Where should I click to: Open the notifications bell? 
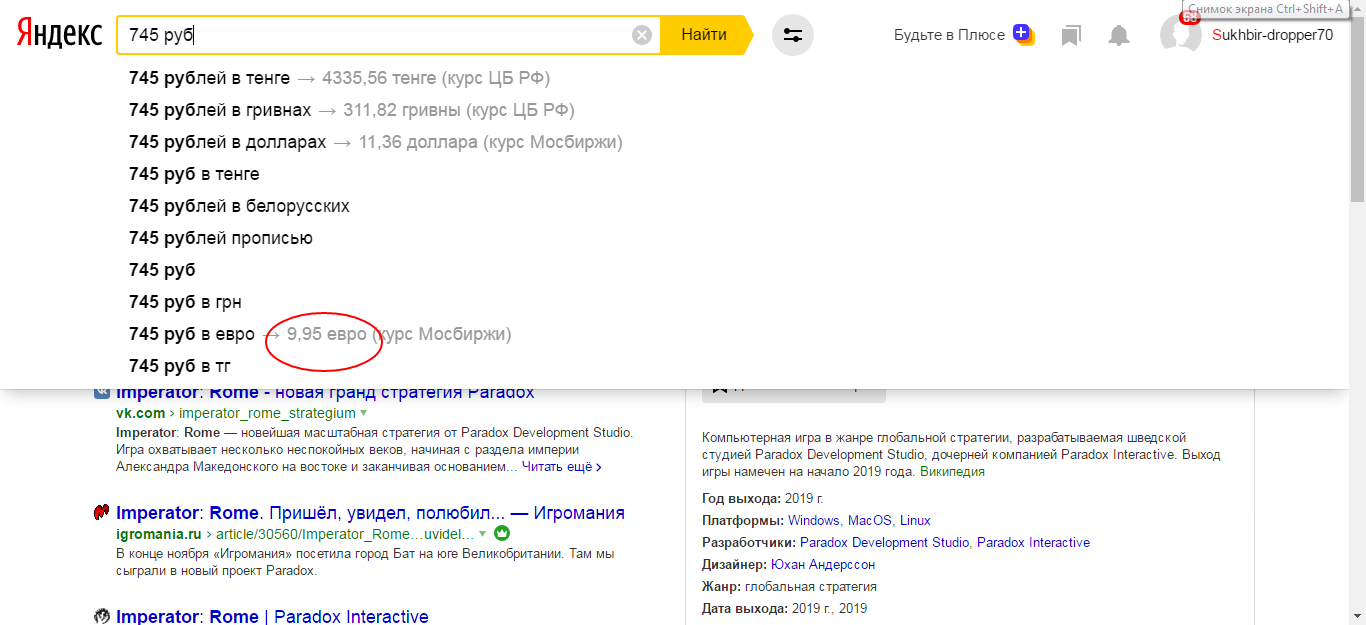1119,36
